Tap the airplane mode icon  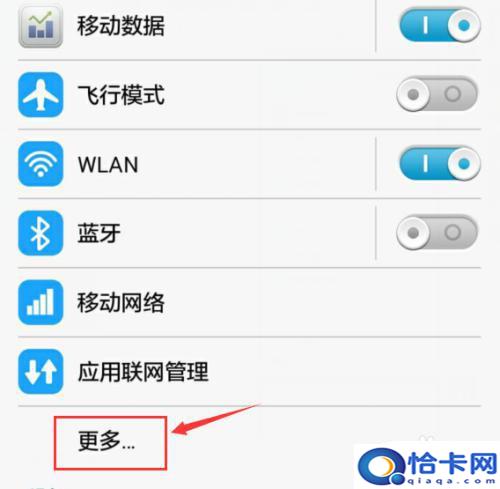(x=40, y=95)
